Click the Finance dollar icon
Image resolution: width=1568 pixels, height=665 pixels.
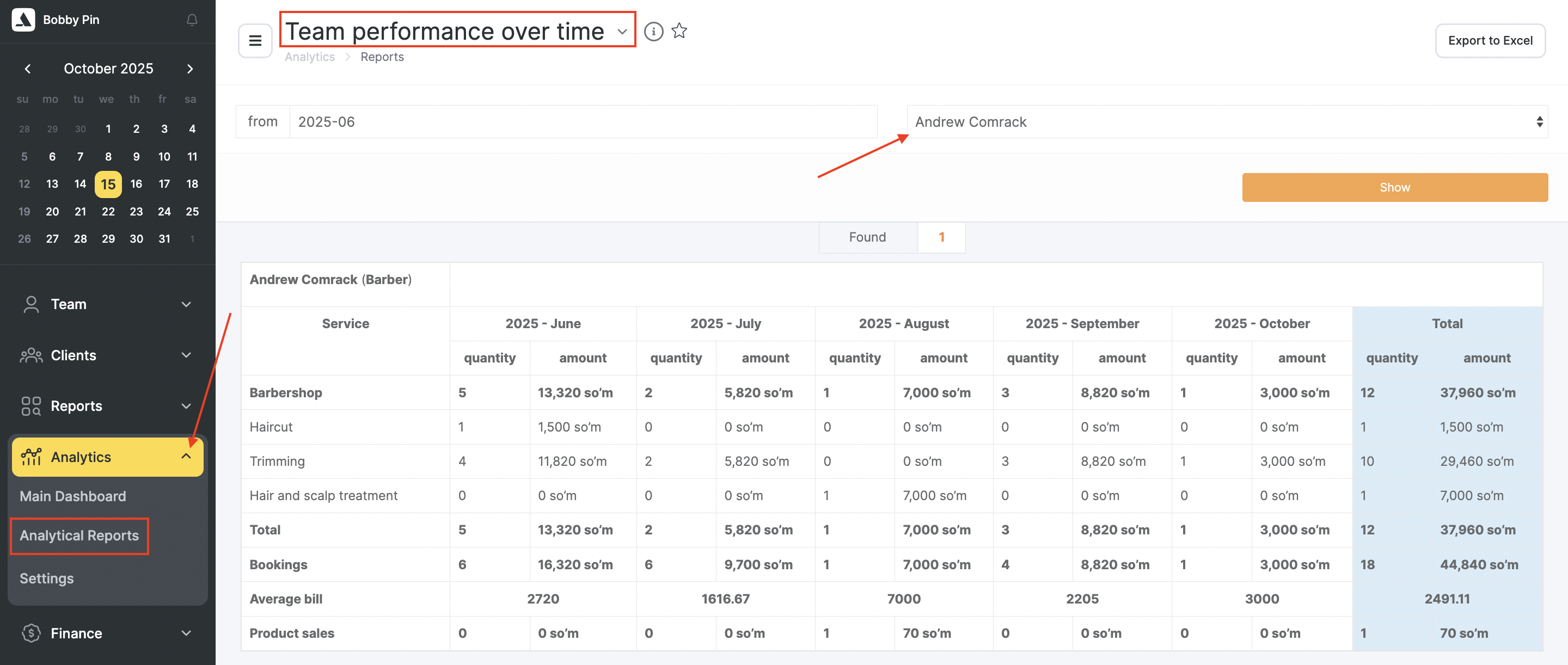point(30,633)
